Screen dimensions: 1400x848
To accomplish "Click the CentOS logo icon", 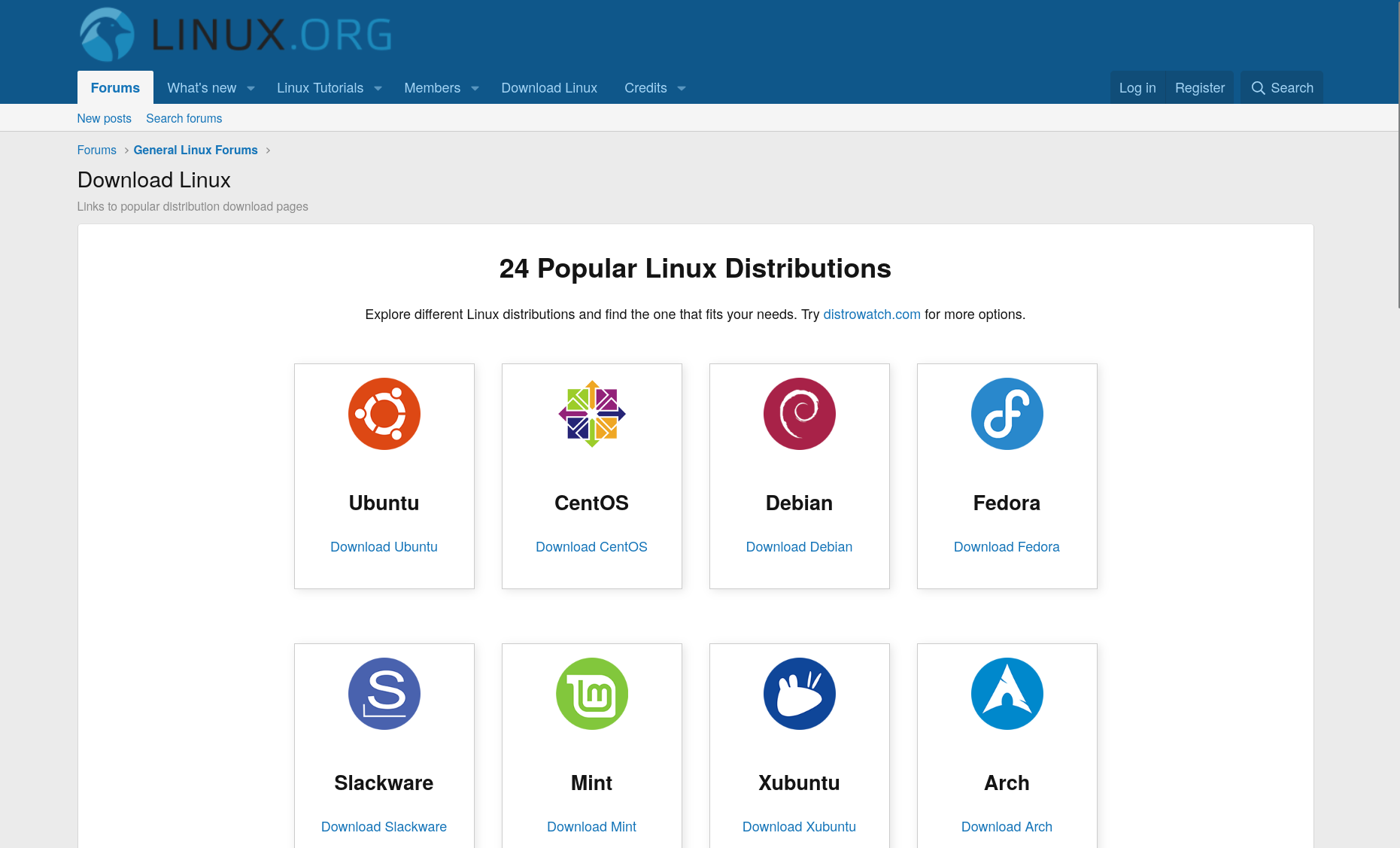I will point(591,414).
